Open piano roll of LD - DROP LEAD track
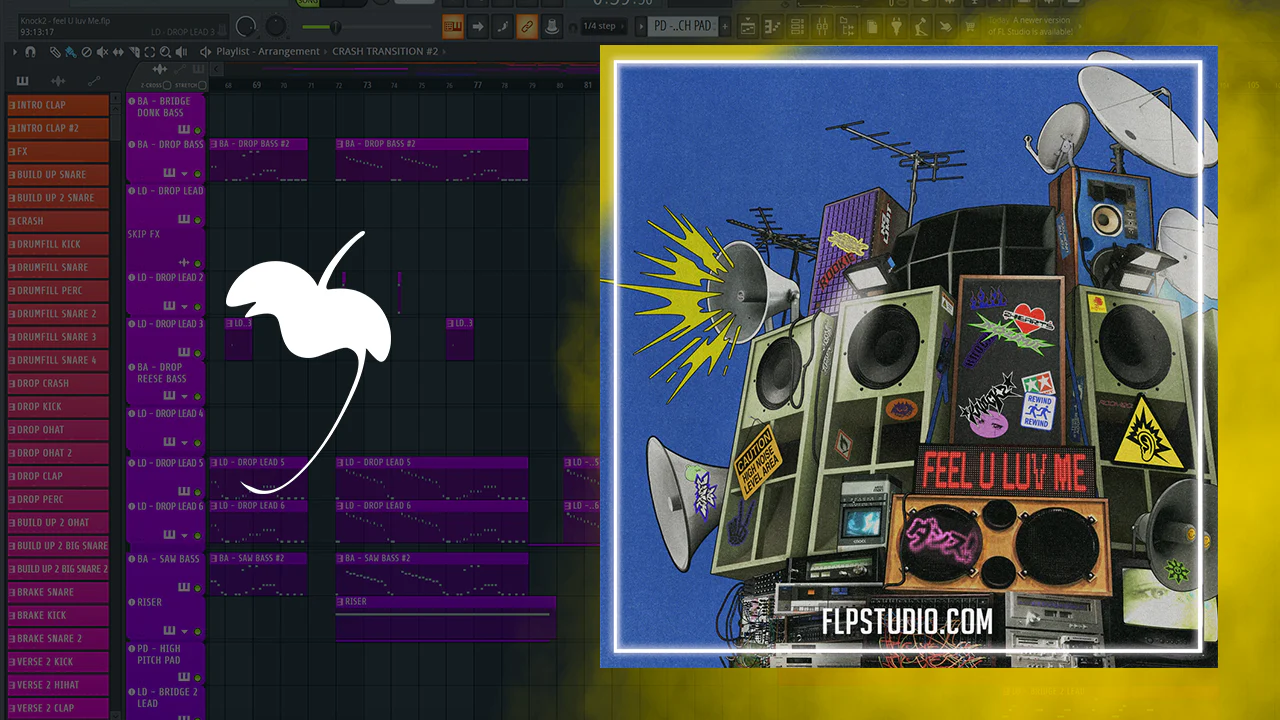 184,219
